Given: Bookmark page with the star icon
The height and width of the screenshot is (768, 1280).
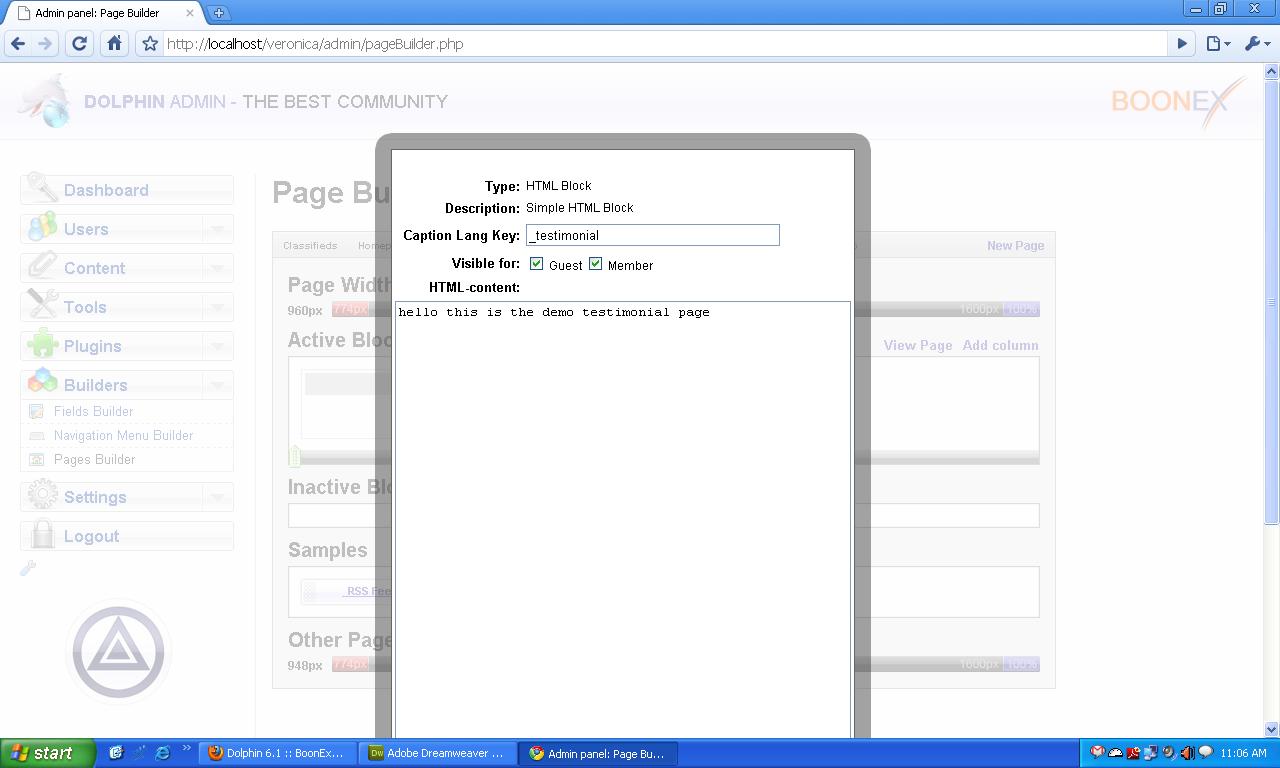Looking at the screenshot, I should 150,44.
